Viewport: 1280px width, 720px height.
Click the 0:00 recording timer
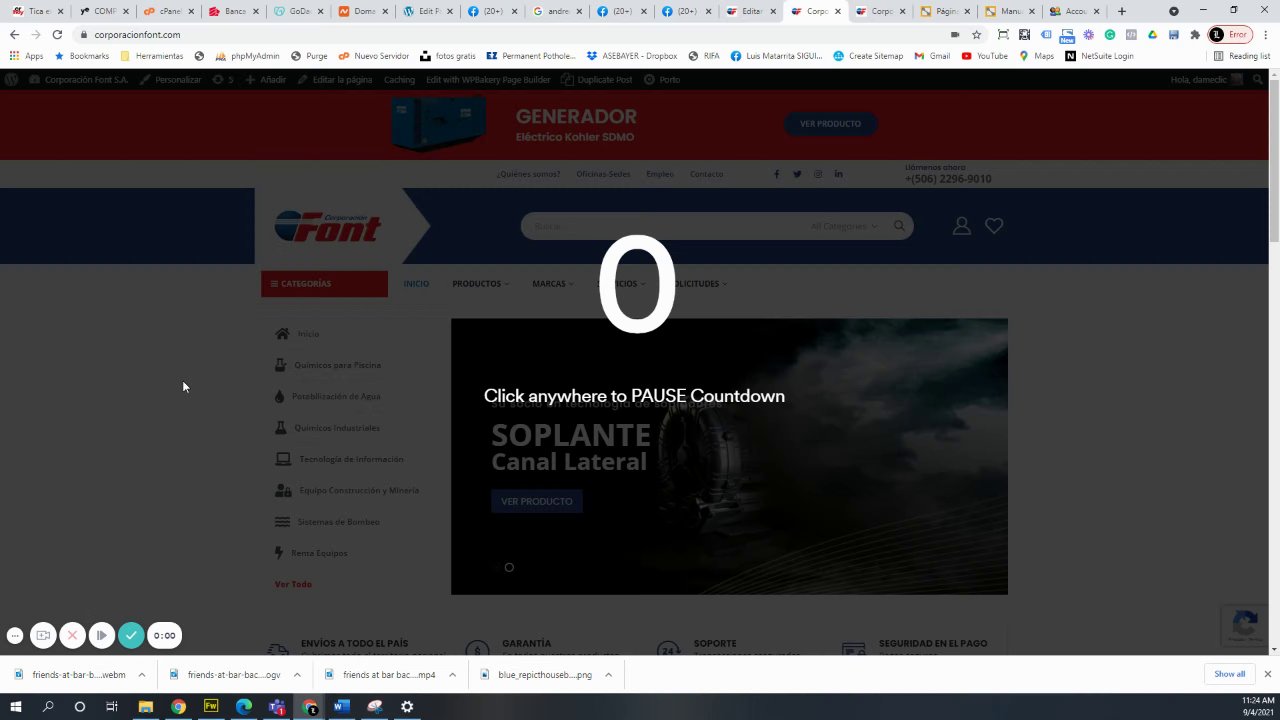[x=164, y=635]
